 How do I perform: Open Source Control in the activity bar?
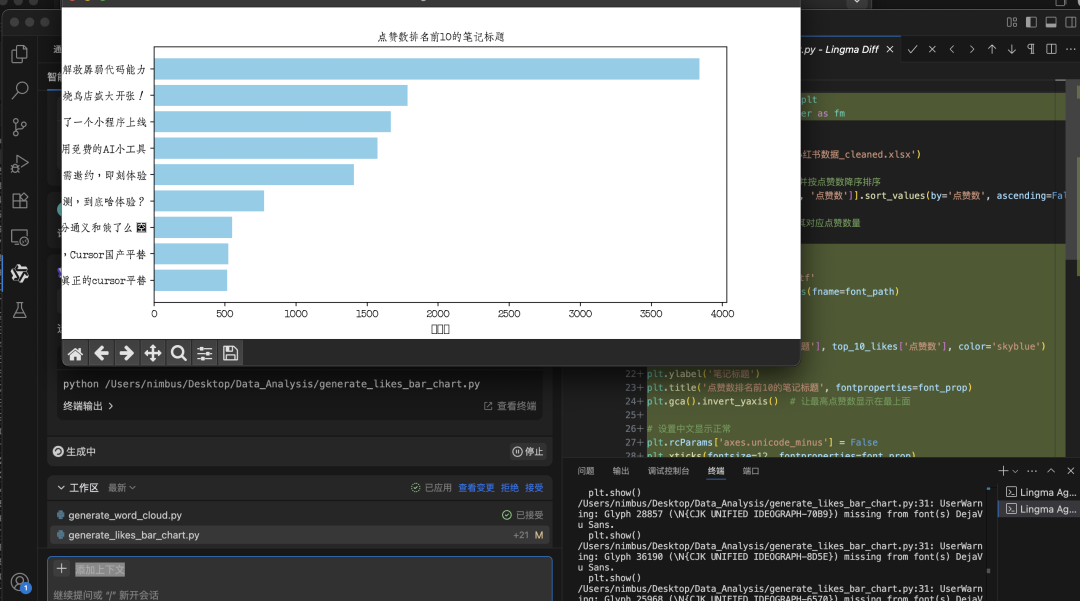pyautogui.click(x=19, y=127)
